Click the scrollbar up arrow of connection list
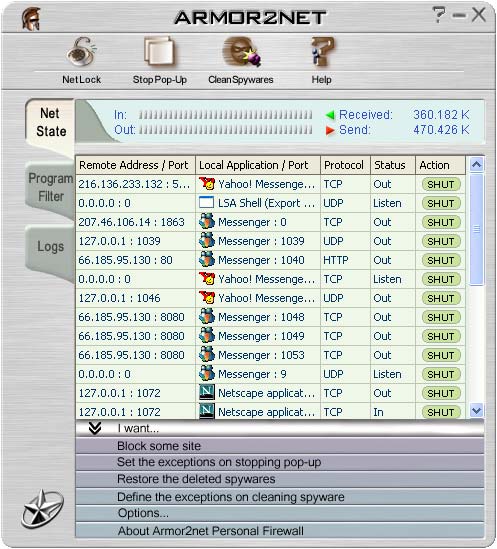This screenshot has height=549, width=497. tap(476, 165)
